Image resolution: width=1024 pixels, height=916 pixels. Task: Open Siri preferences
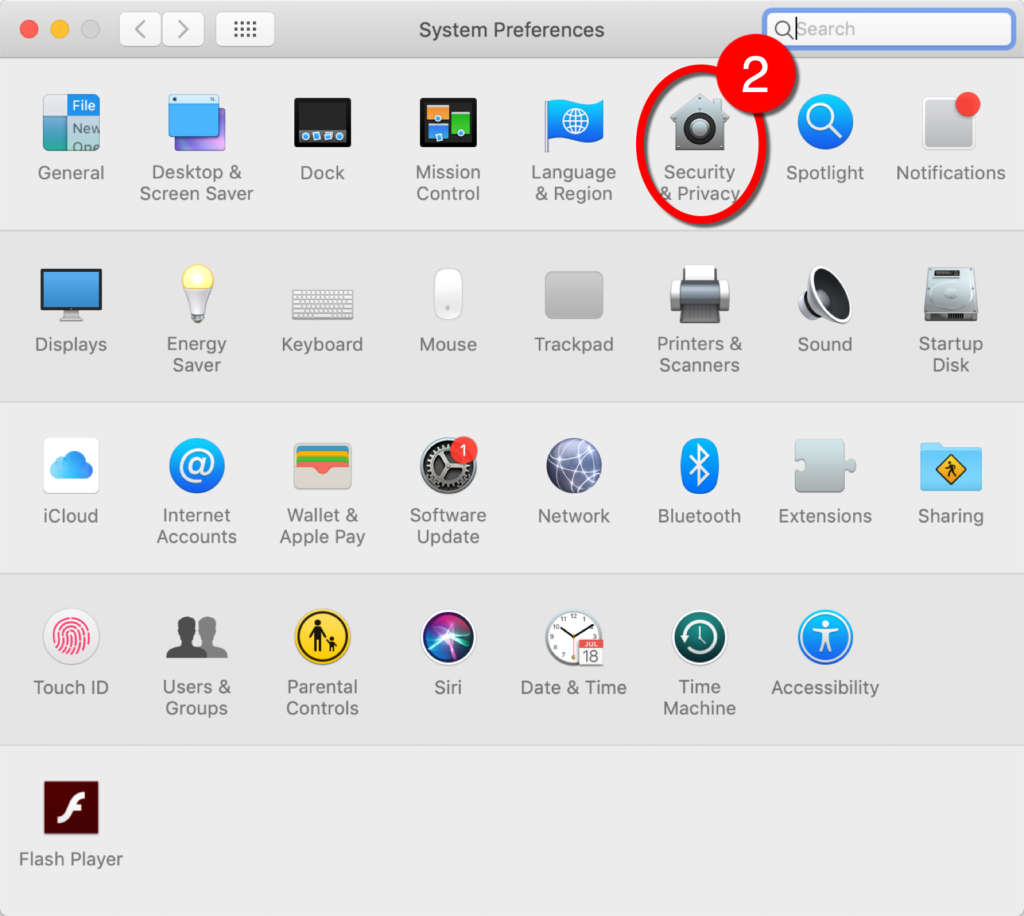coord(447,639)
